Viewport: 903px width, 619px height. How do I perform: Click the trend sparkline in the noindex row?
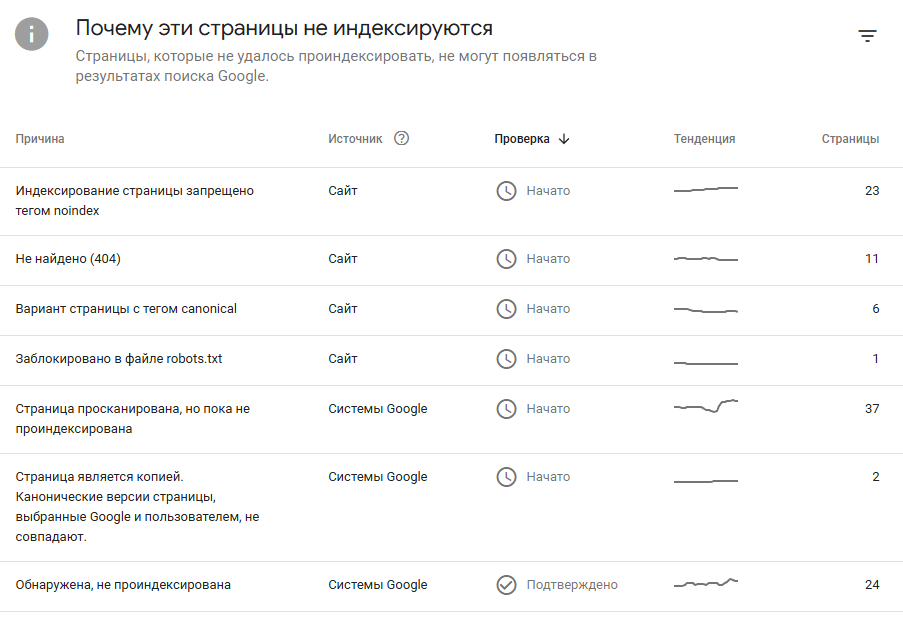[705, 189]
